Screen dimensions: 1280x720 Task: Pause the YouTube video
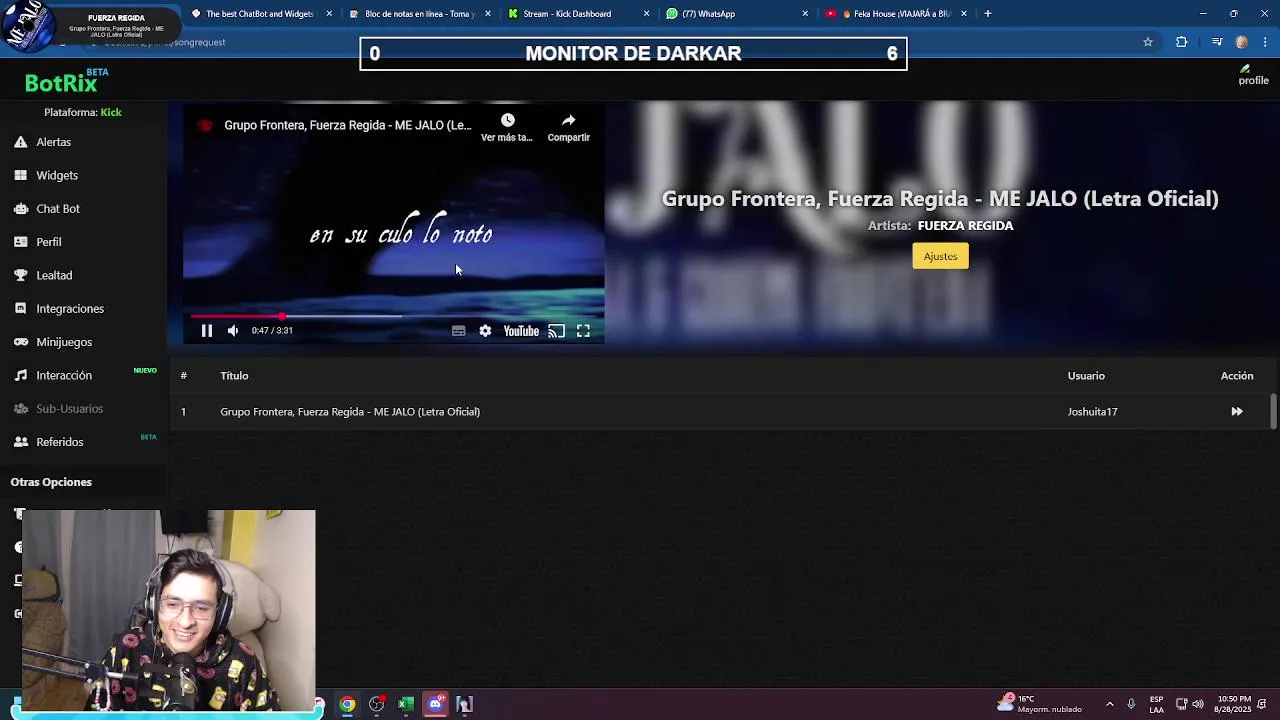tap(207, 331)
